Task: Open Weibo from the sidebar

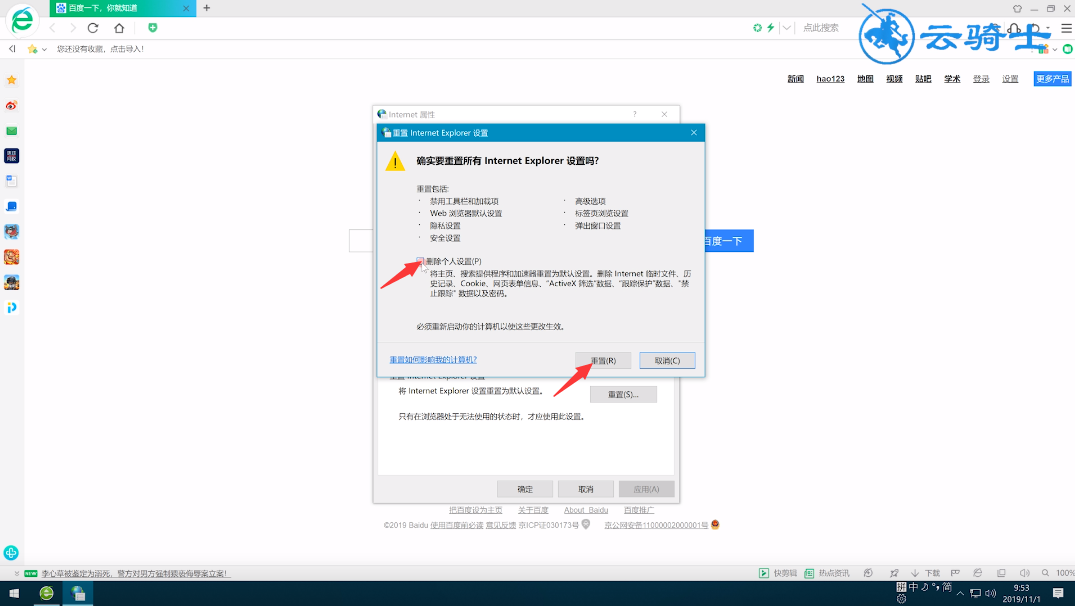Action: [x=12, y=106]
